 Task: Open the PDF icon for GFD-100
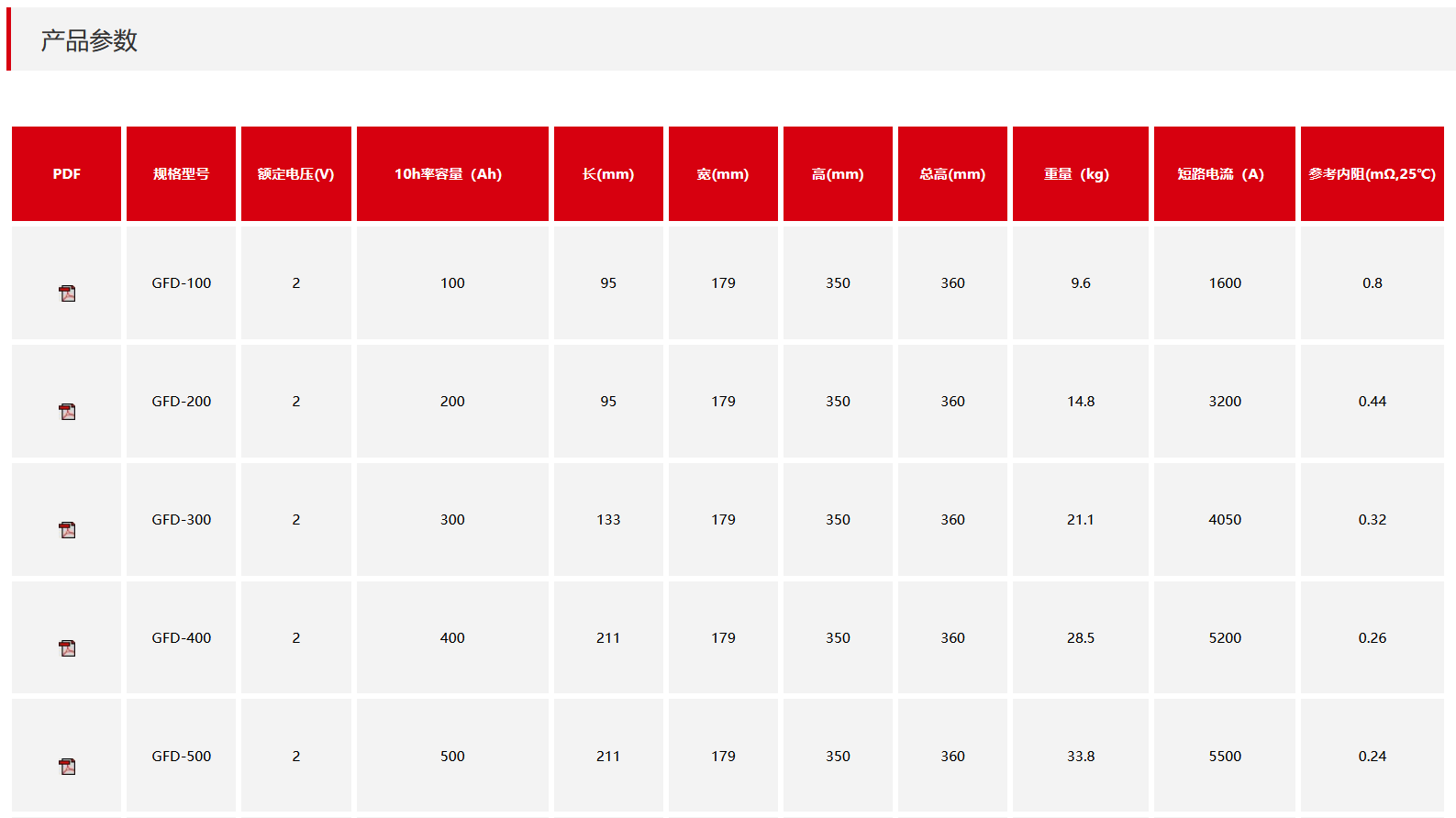(x=67, y=293)
